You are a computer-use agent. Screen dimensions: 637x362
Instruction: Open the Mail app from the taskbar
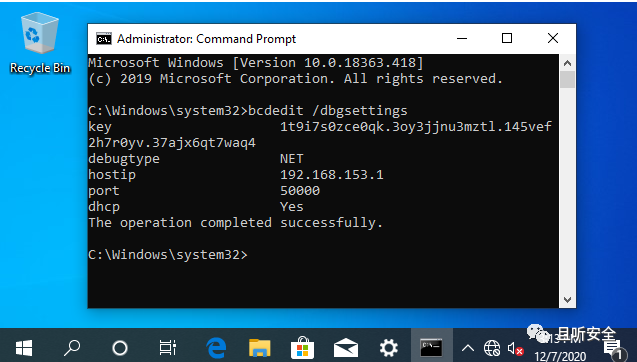(346, 348)
